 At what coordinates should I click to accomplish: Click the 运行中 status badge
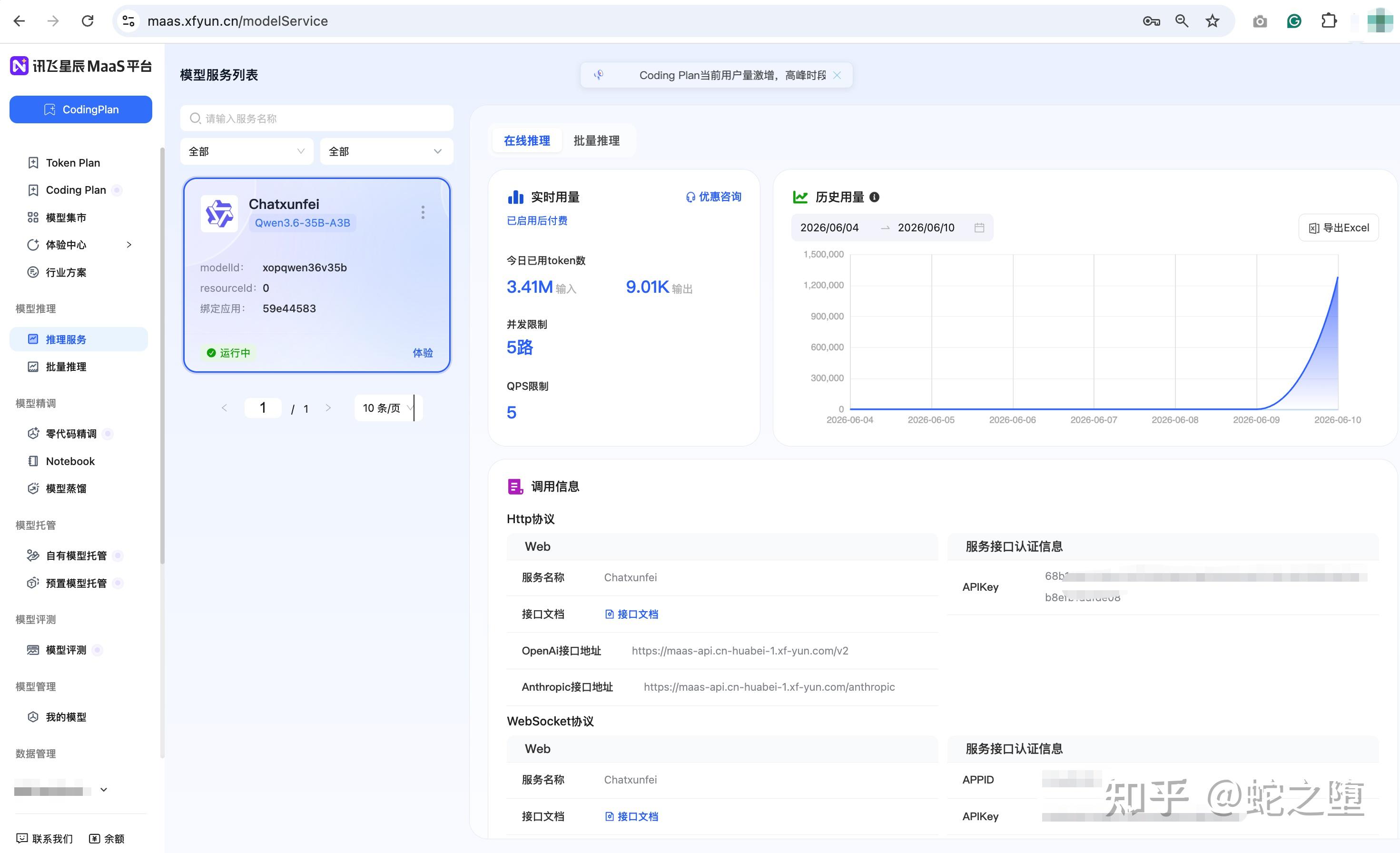tap(229, 353)
